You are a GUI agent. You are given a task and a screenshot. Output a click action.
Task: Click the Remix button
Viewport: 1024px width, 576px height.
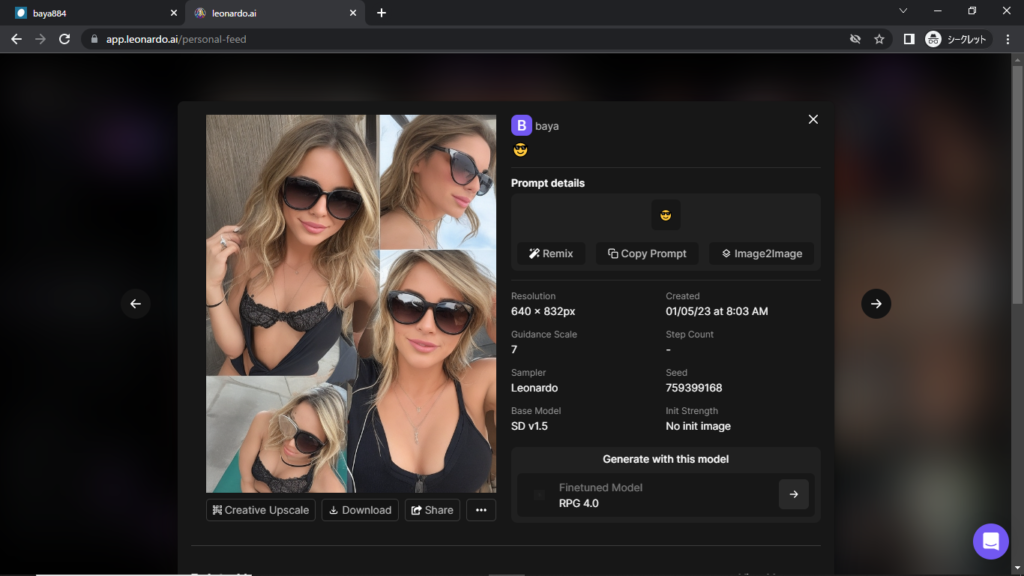pos(551,254)
